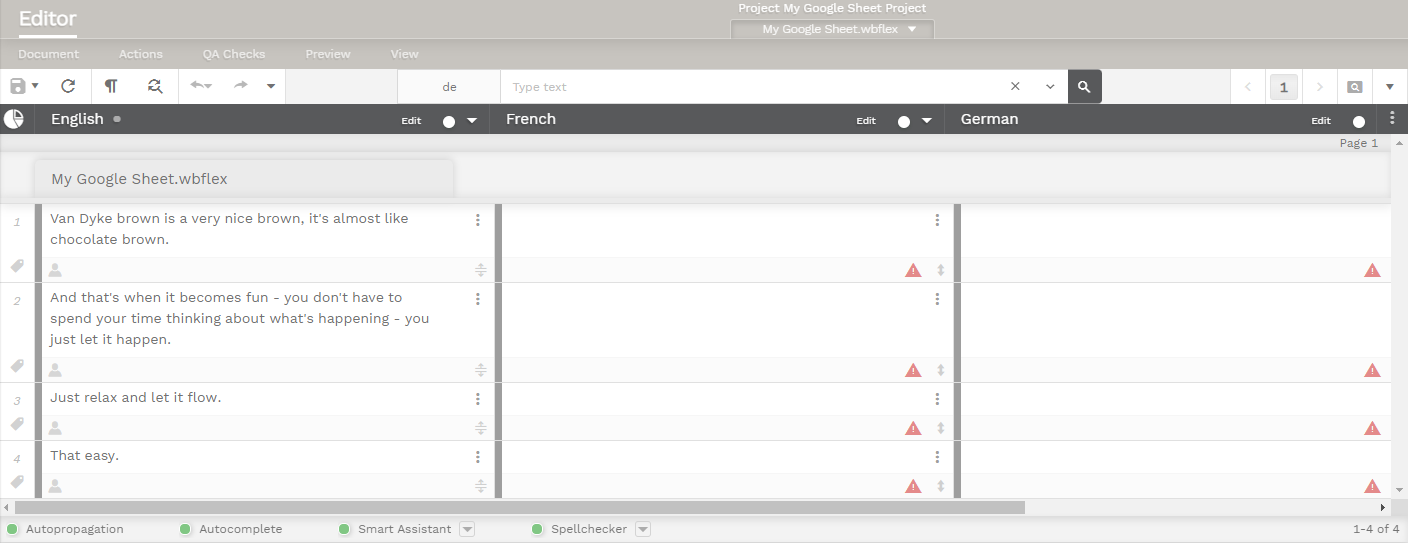Toggle the English column Edit circle
The height and width of the screenshot is (543, 1408).
(x=448, y=121)
